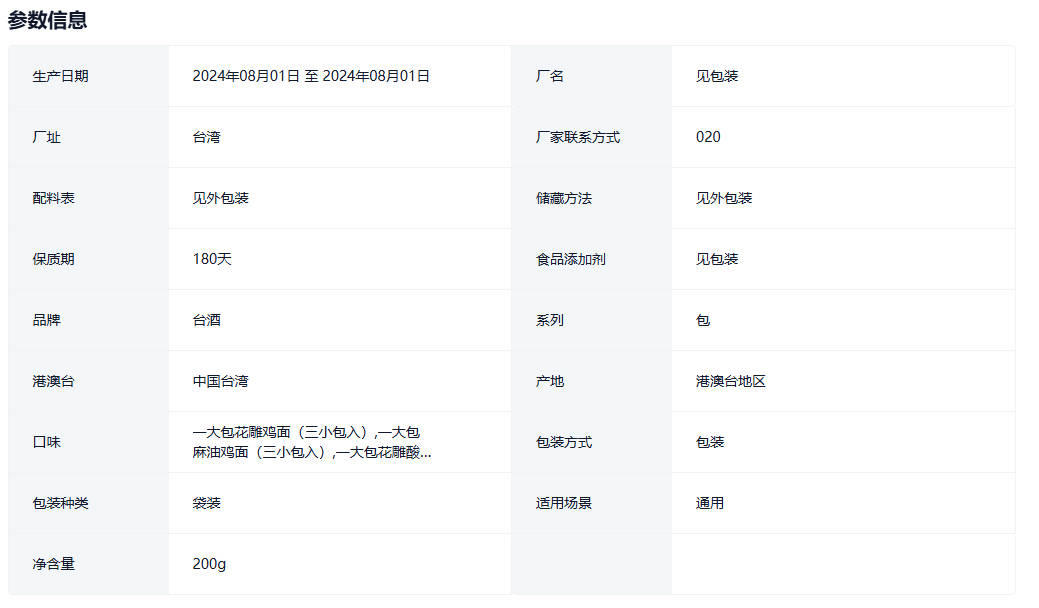1039x608 pixels.
Task: Click the 食品添加剂 label cell
Action: [x=570, y=259]
